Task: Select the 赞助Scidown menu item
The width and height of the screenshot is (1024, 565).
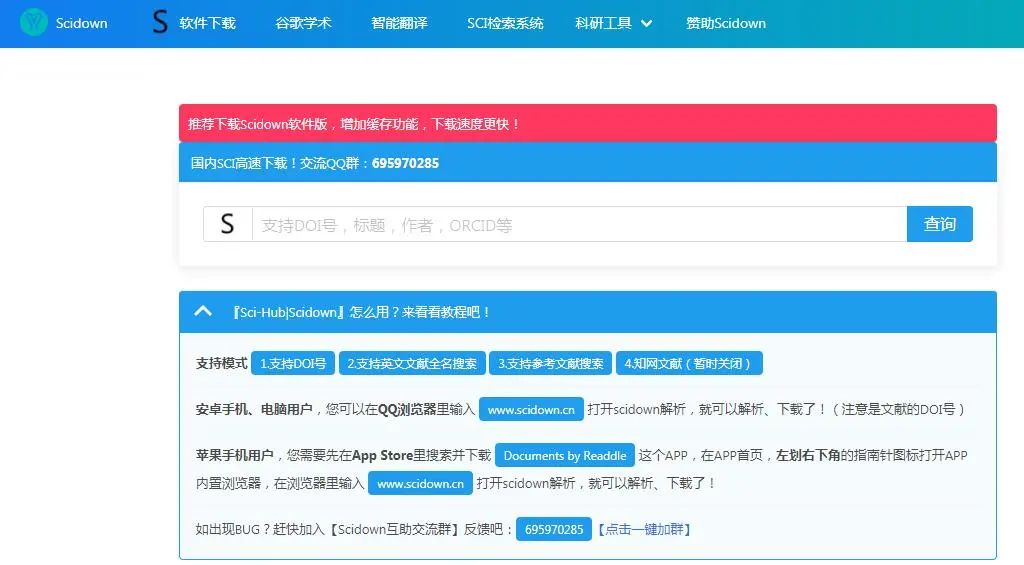Action: (x=726, y=24)
